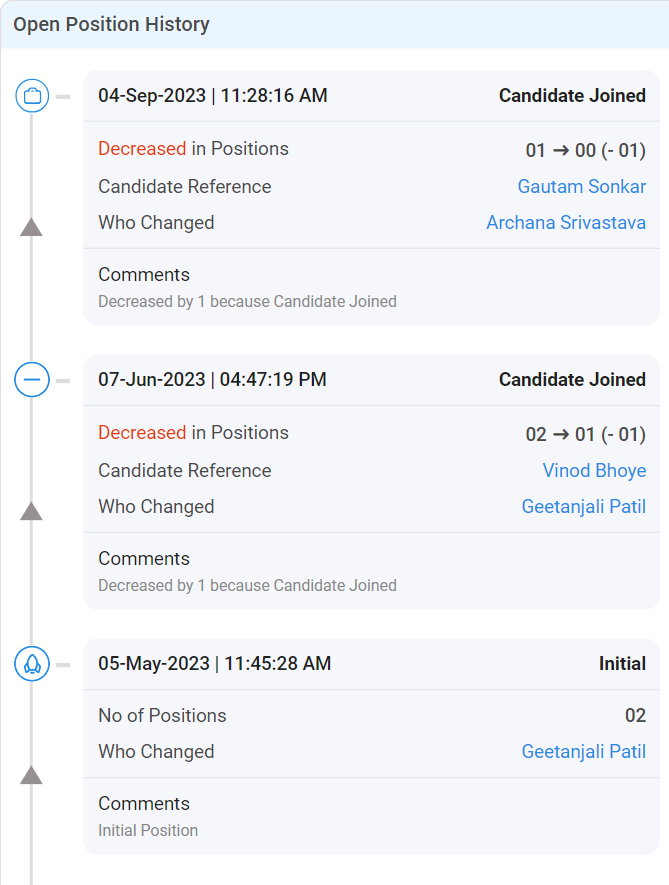669x885 pixels.
Task: Click the Initial status label
Action: (622, 664)
